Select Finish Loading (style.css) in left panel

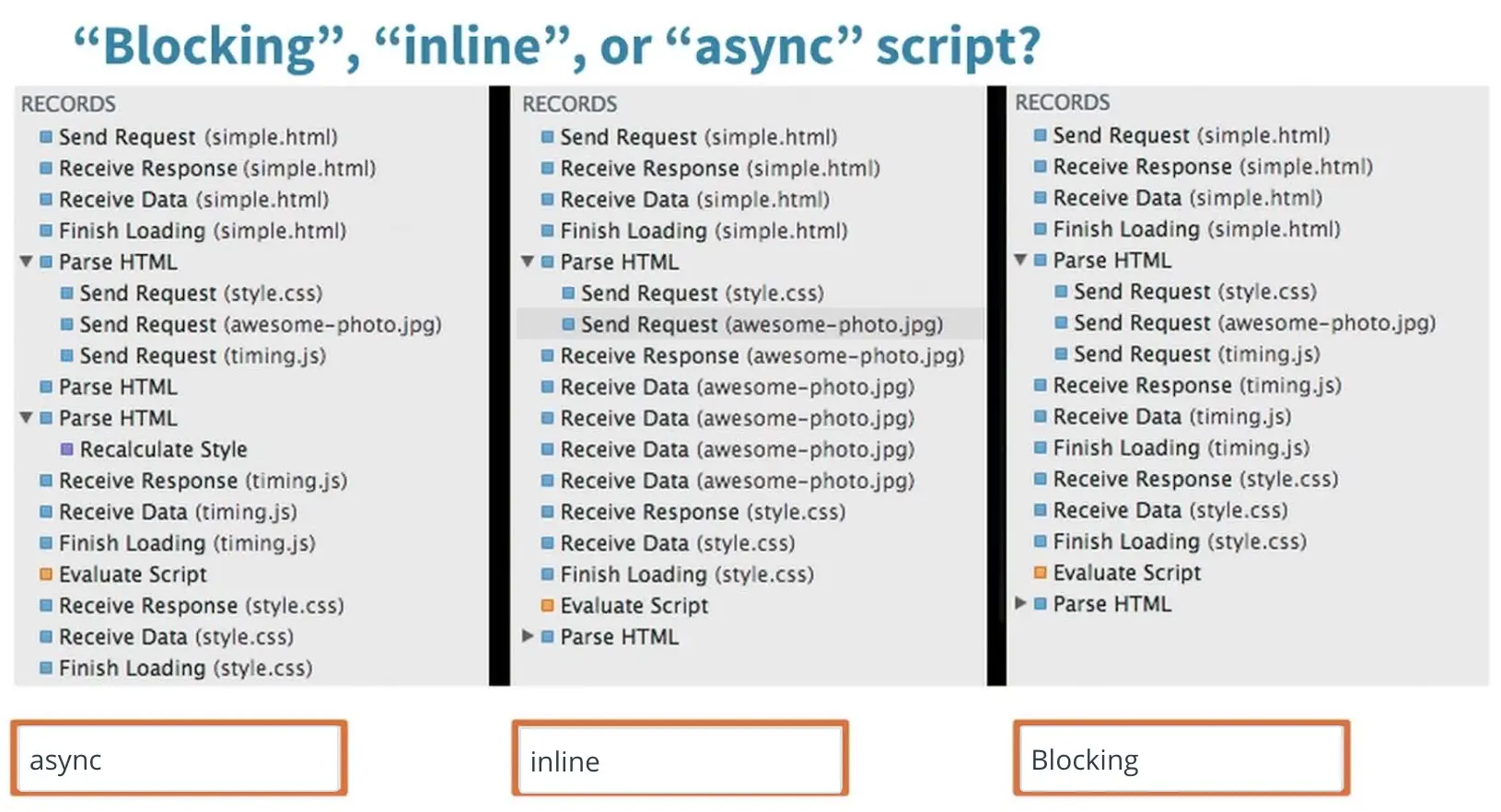pos(185,668)
